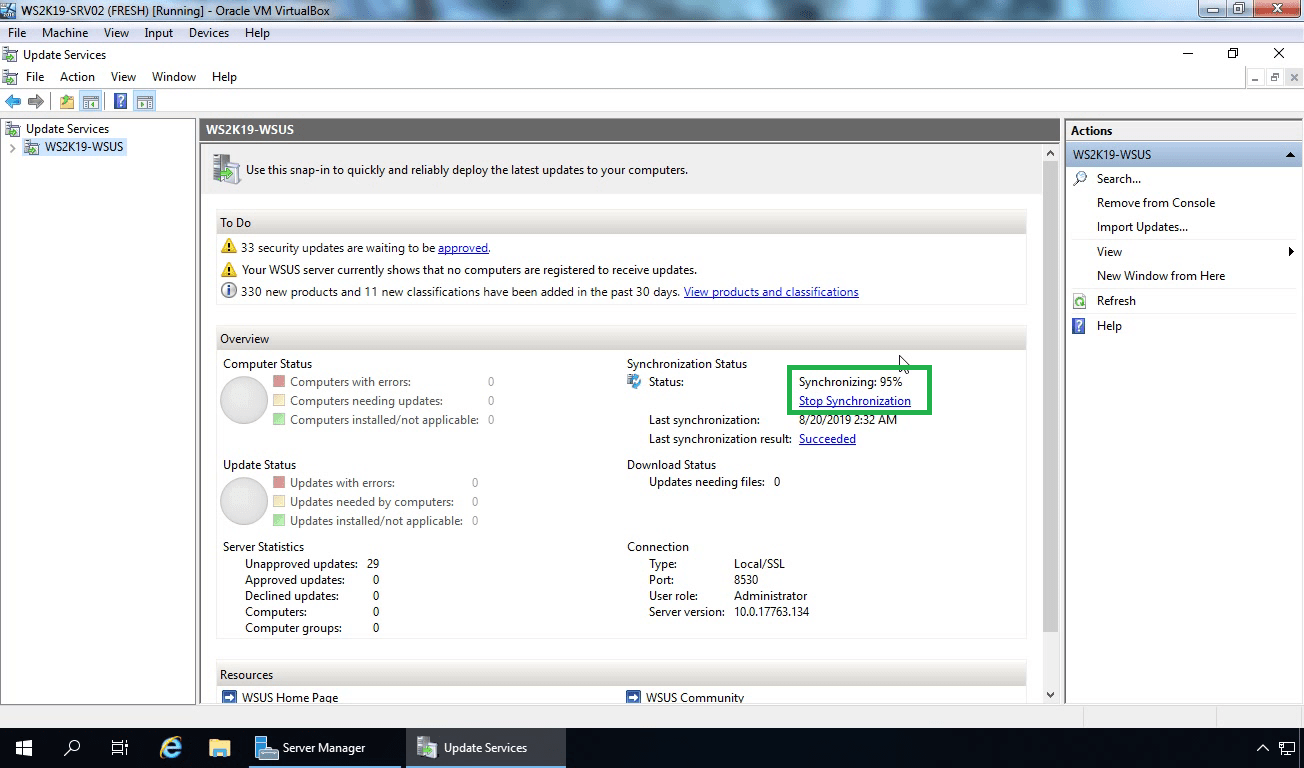1304x768 pixels.
Task: Click the Back arrow in MMC toolbar
Action: click(13, 101)
